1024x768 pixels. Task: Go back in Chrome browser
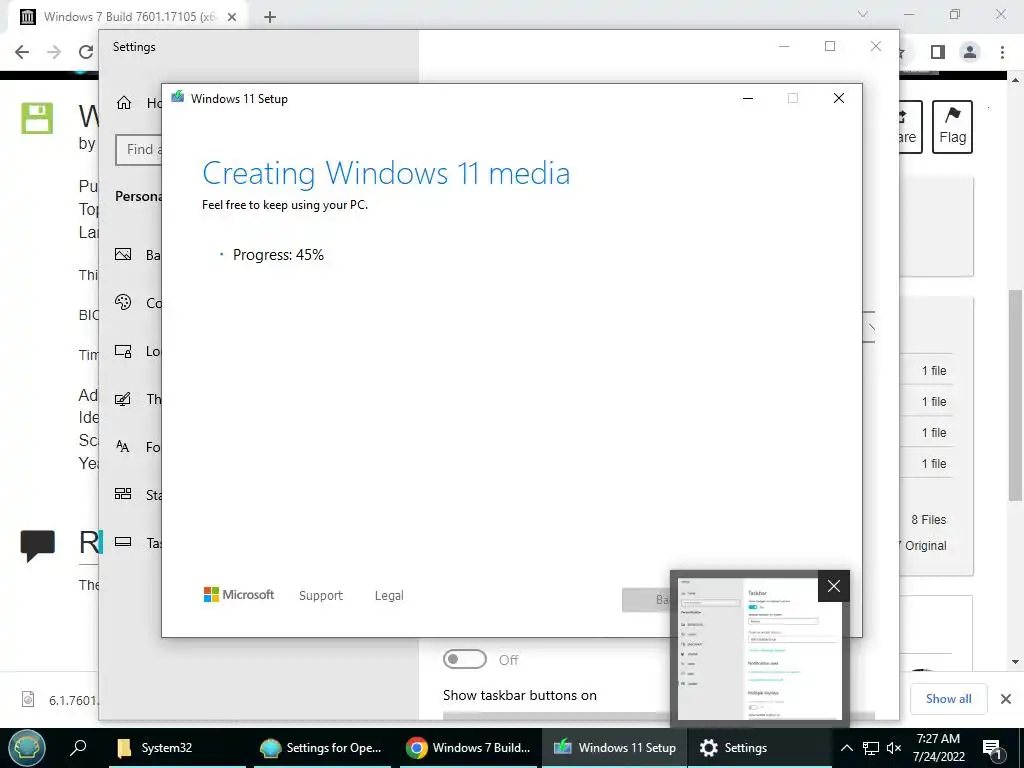pyautogui.click(x=22, y=52)
